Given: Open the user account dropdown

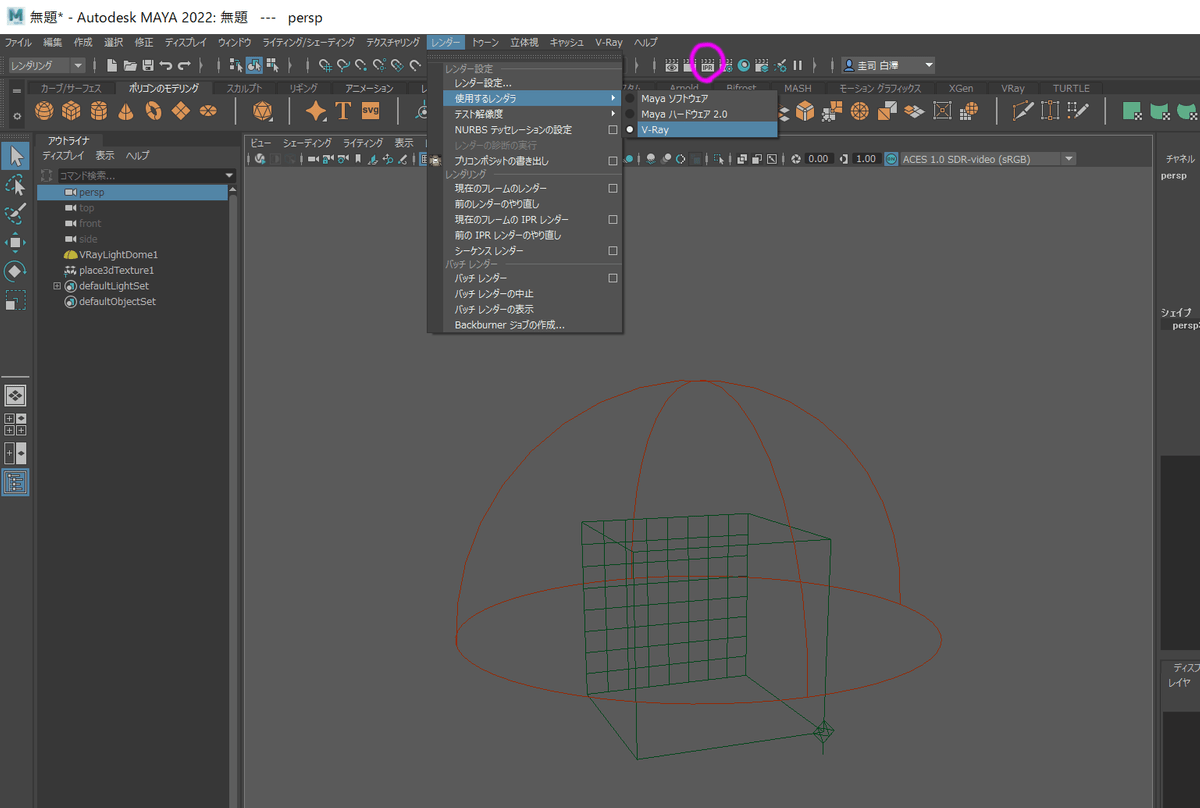Looking at the screenshot, I should (x=888, y=65).
